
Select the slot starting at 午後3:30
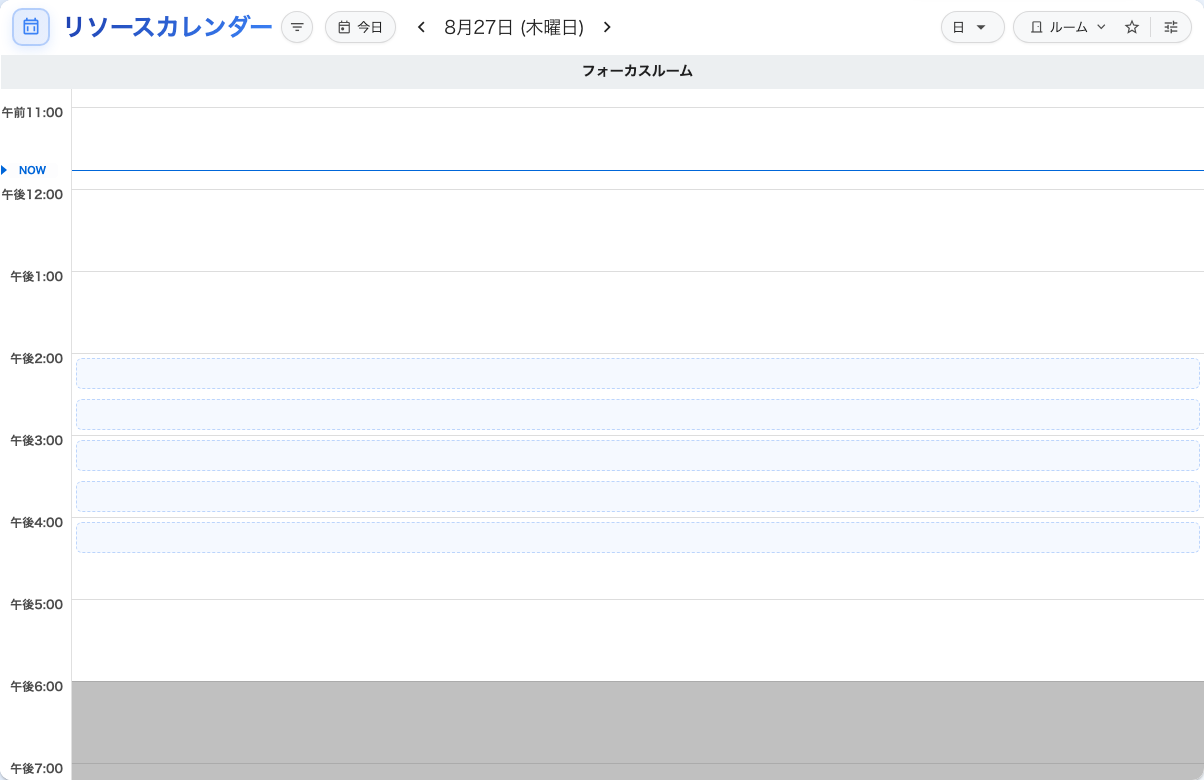pyautogui.click(x=638, y=496)
